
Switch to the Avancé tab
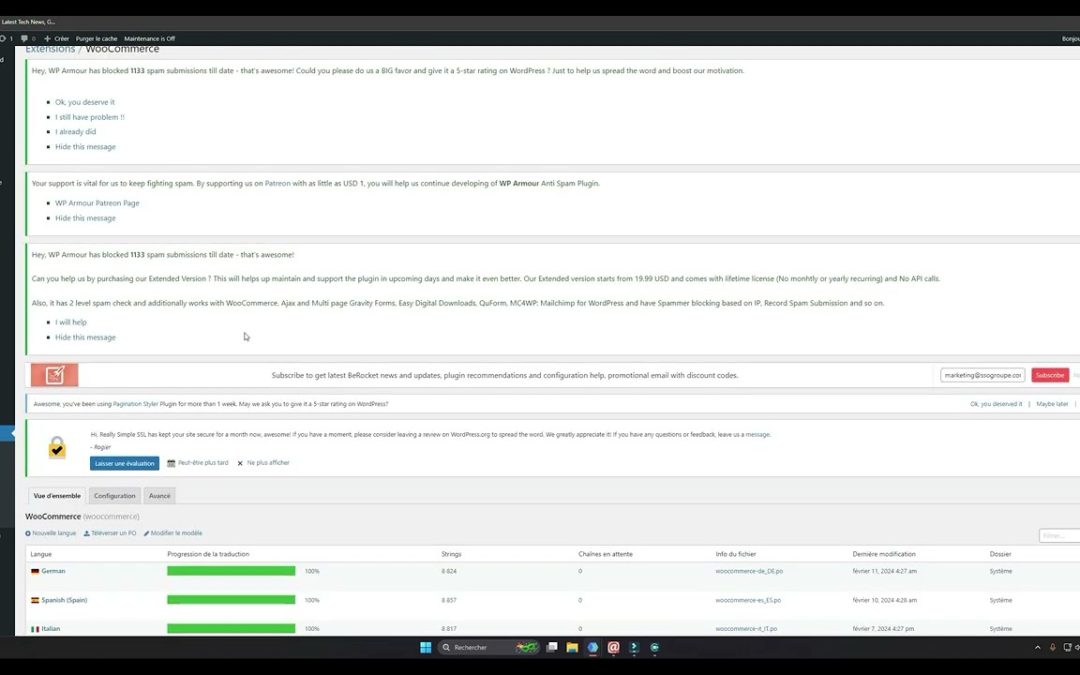point(159,496)
